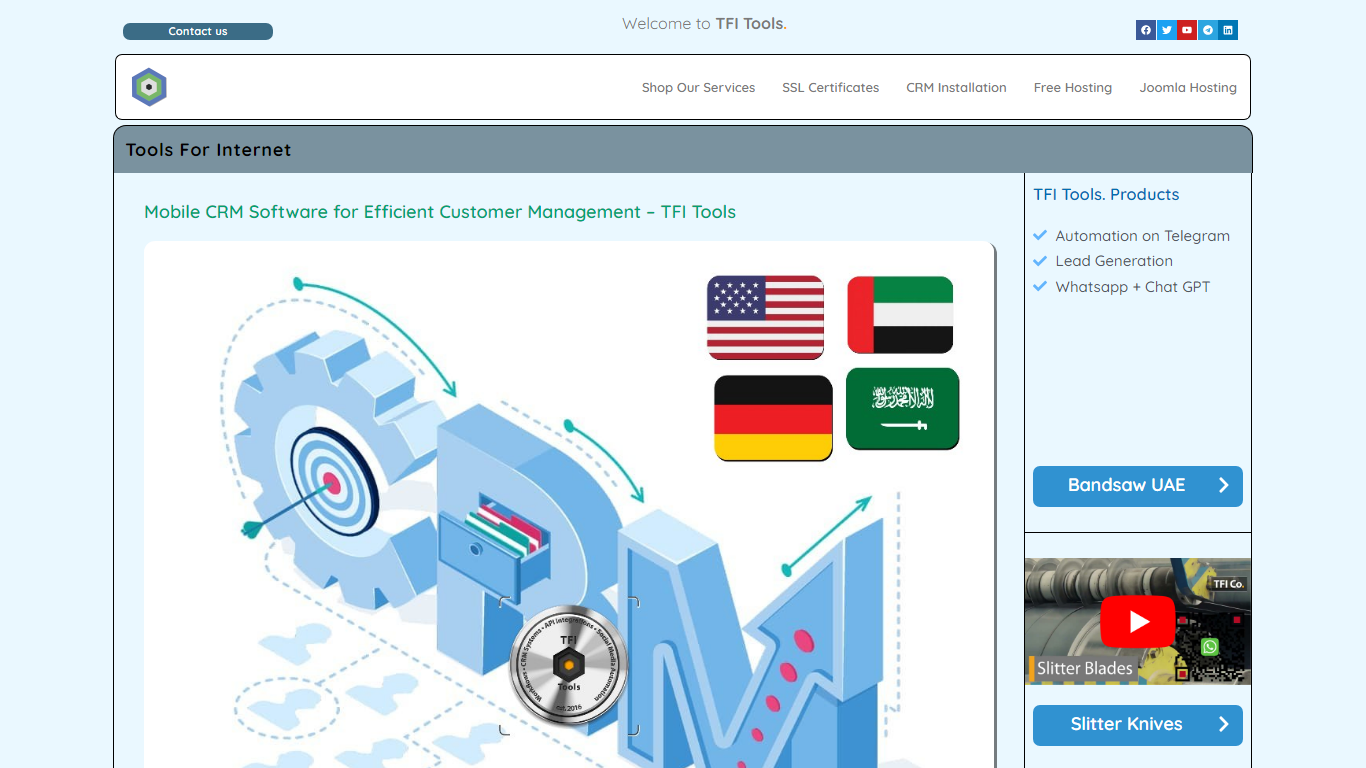Click the Slitter Blades video caption
The image size is (1366, 768).
point(1085,668)
